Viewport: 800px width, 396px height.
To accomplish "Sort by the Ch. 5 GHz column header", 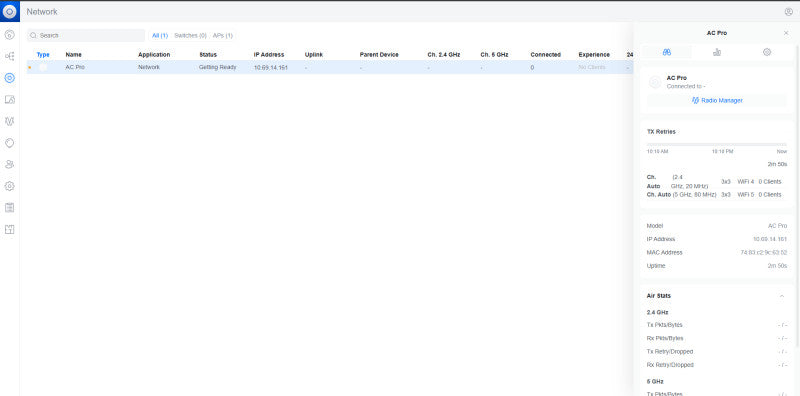I will tap(495, 55).
